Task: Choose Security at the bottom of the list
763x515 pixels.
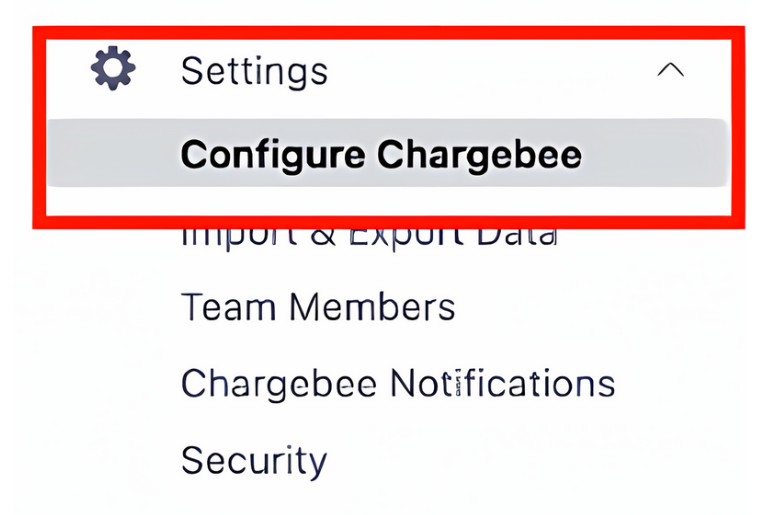Action: pos(254,460)
